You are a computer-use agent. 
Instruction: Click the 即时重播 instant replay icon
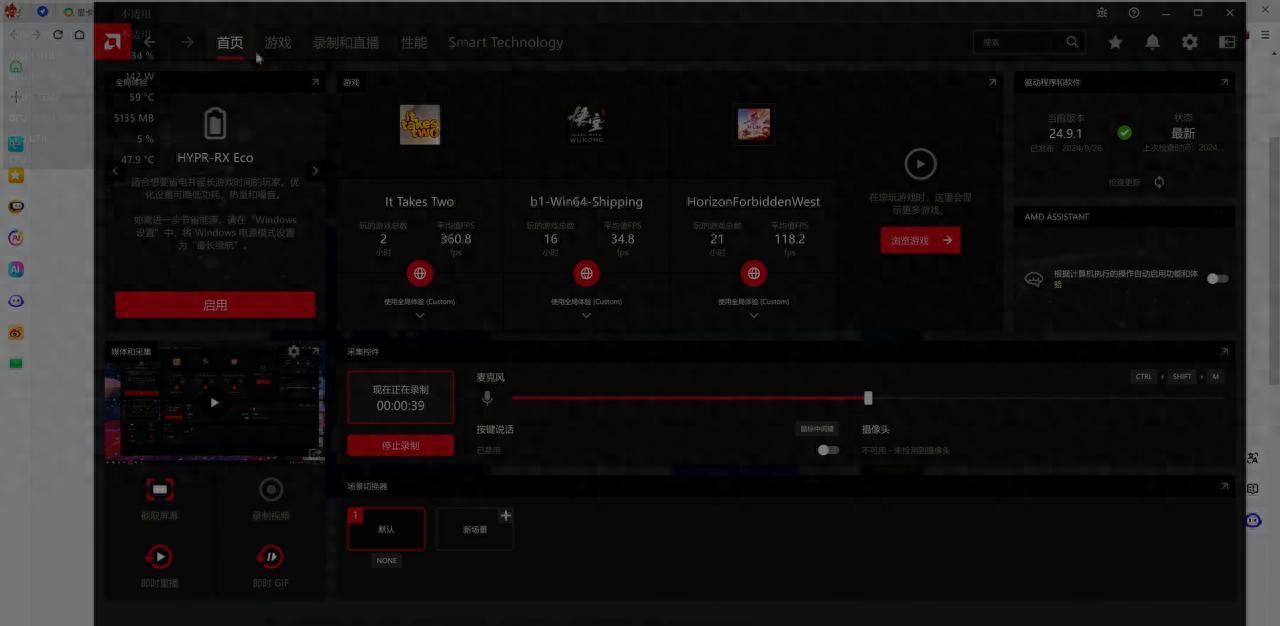[159, 557]
